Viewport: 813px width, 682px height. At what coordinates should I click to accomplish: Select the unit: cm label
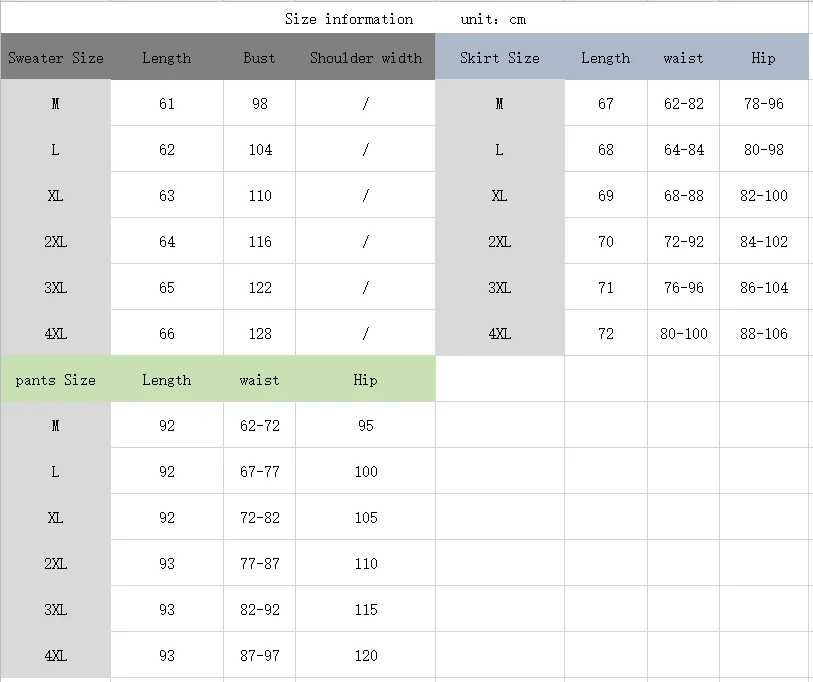tap(493, 19)
